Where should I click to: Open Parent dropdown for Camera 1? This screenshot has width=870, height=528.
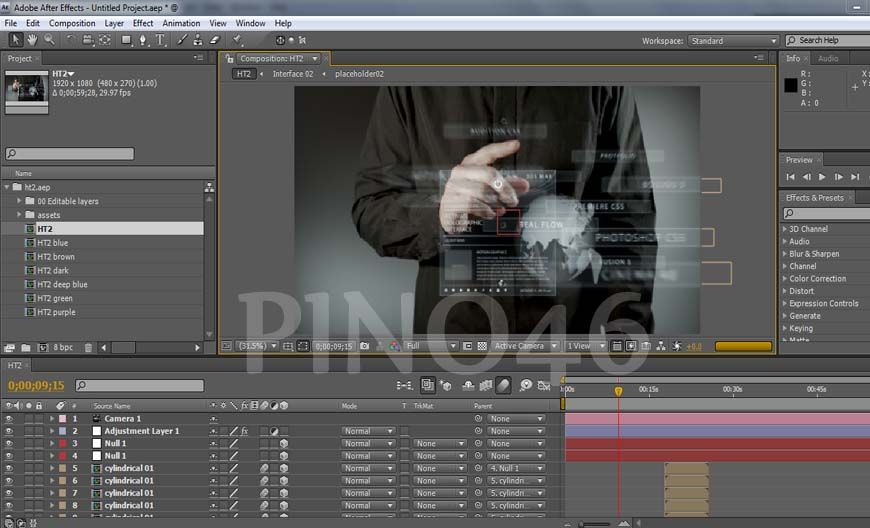[516, 419]
